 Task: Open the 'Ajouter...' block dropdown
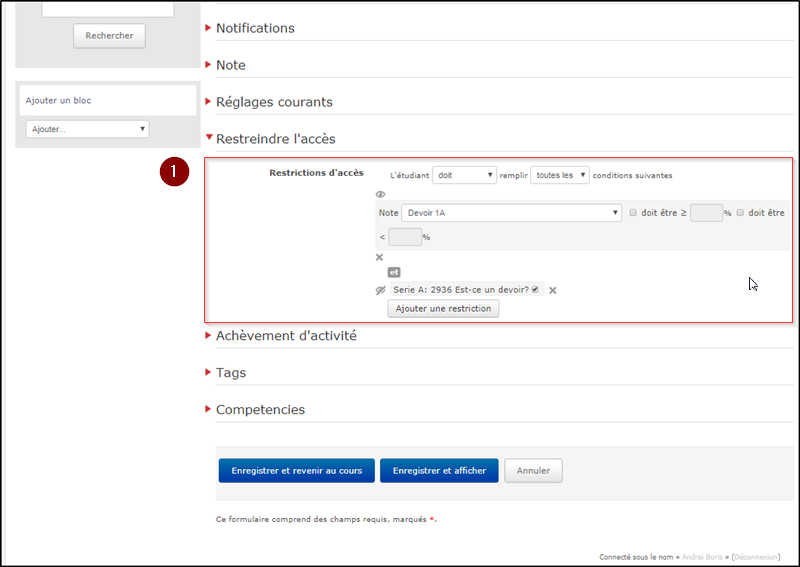coord(87,129)
